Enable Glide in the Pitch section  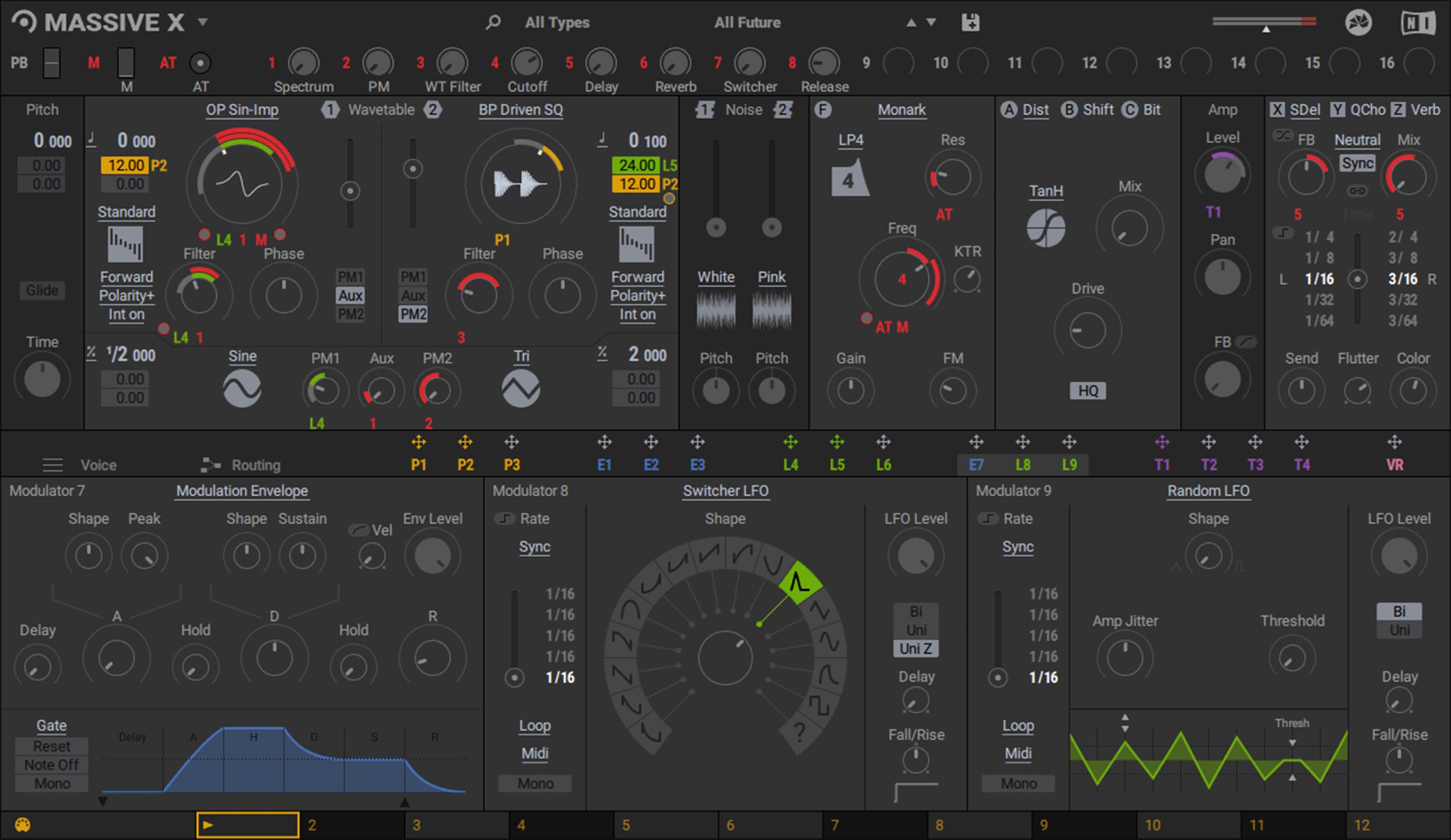click(41, 290)
